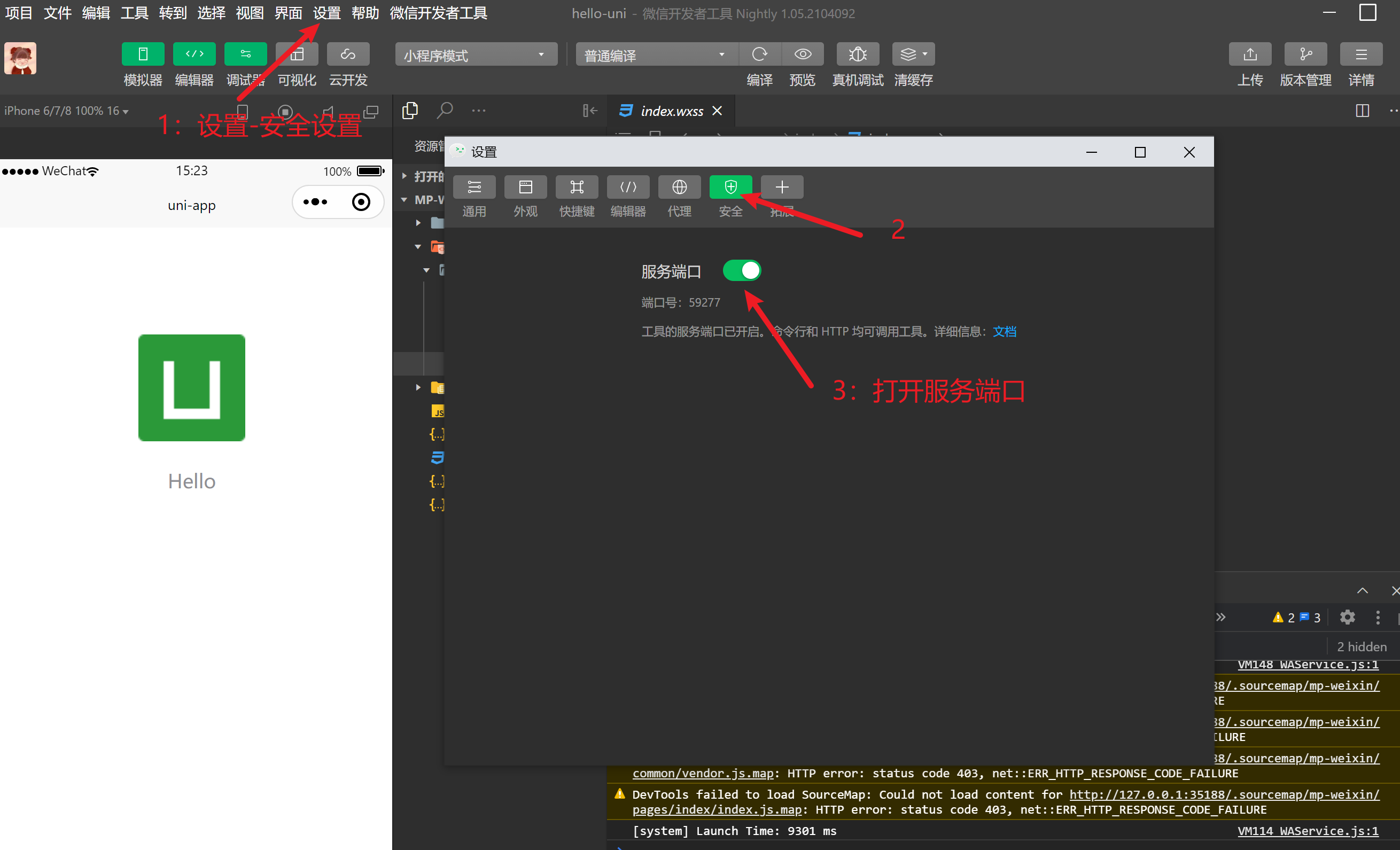
Task: Click the simulator capsule menu dots
Action: 315,202
